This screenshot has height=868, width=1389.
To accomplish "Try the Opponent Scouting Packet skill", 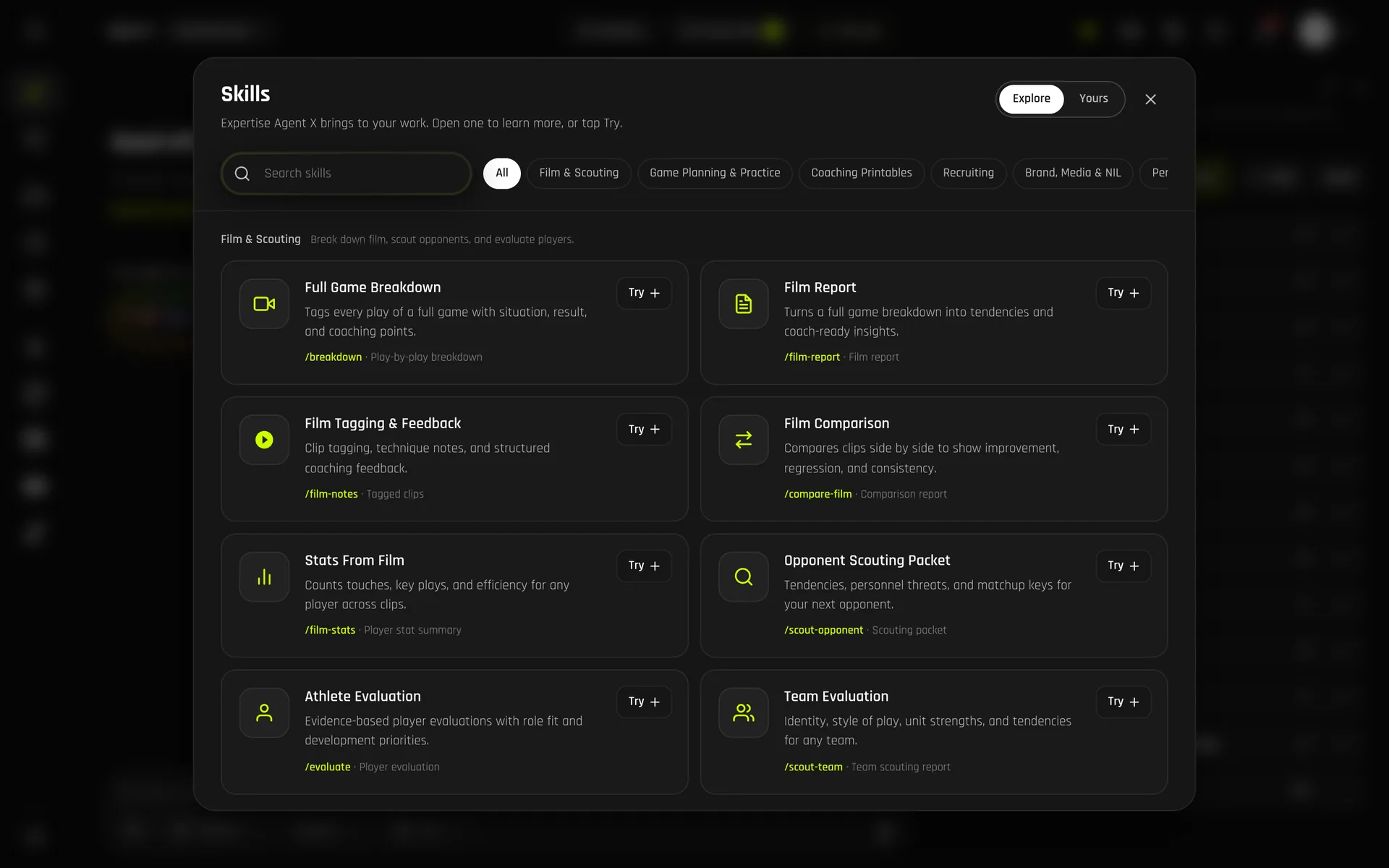I will 1123,566.
